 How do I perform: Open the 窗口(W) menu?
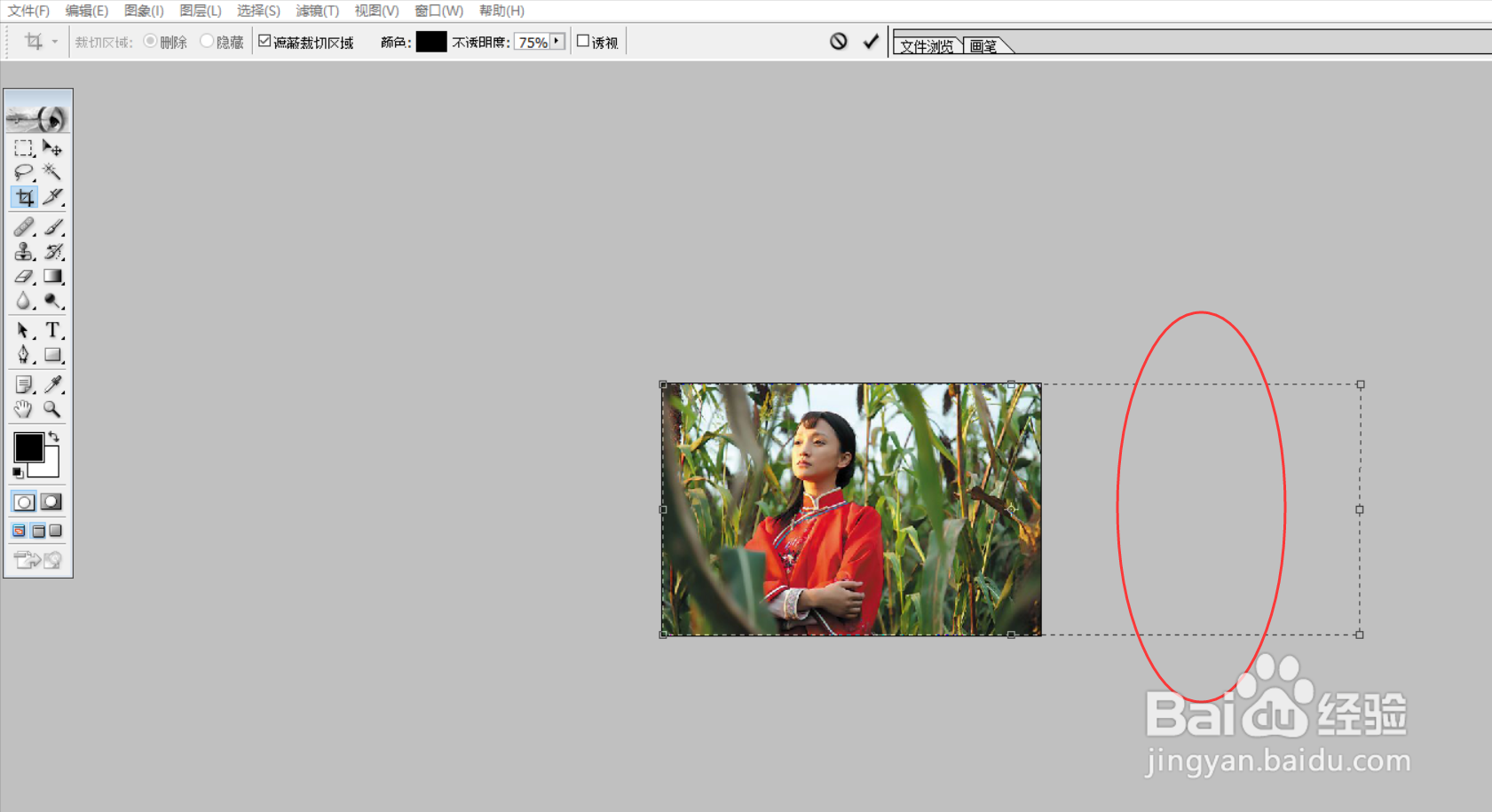tap(438, 11)
